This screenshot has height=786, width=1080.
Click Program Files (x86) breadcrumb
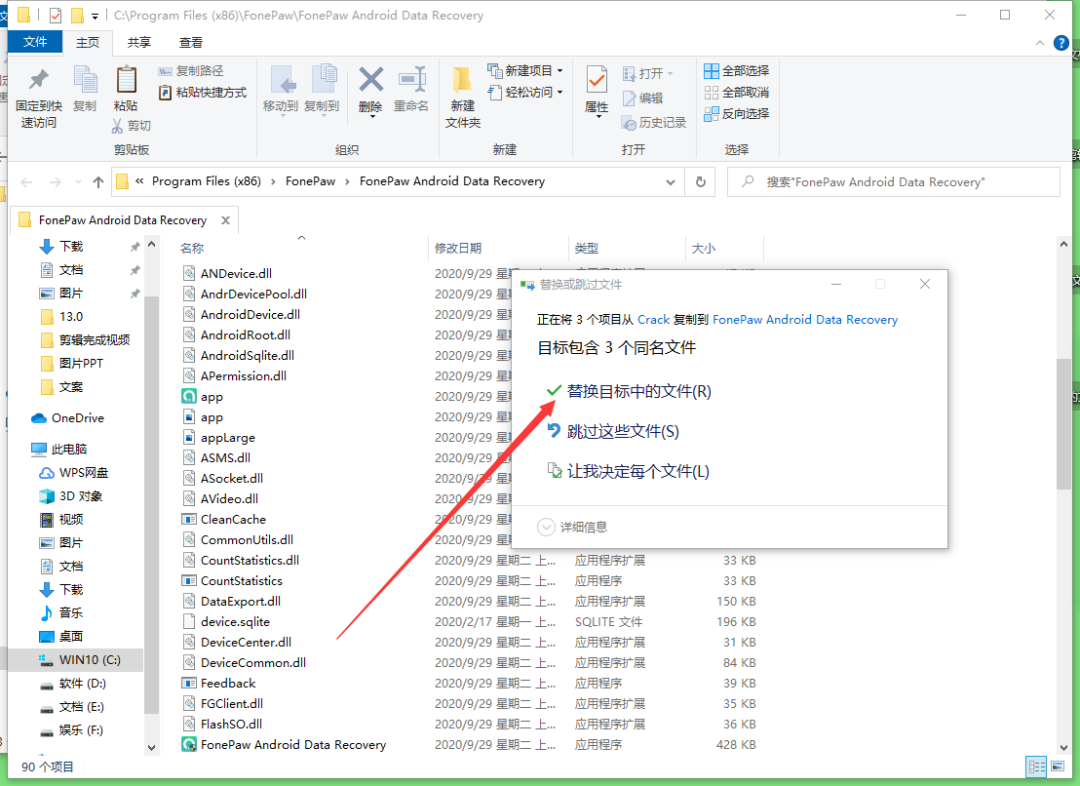206,181
